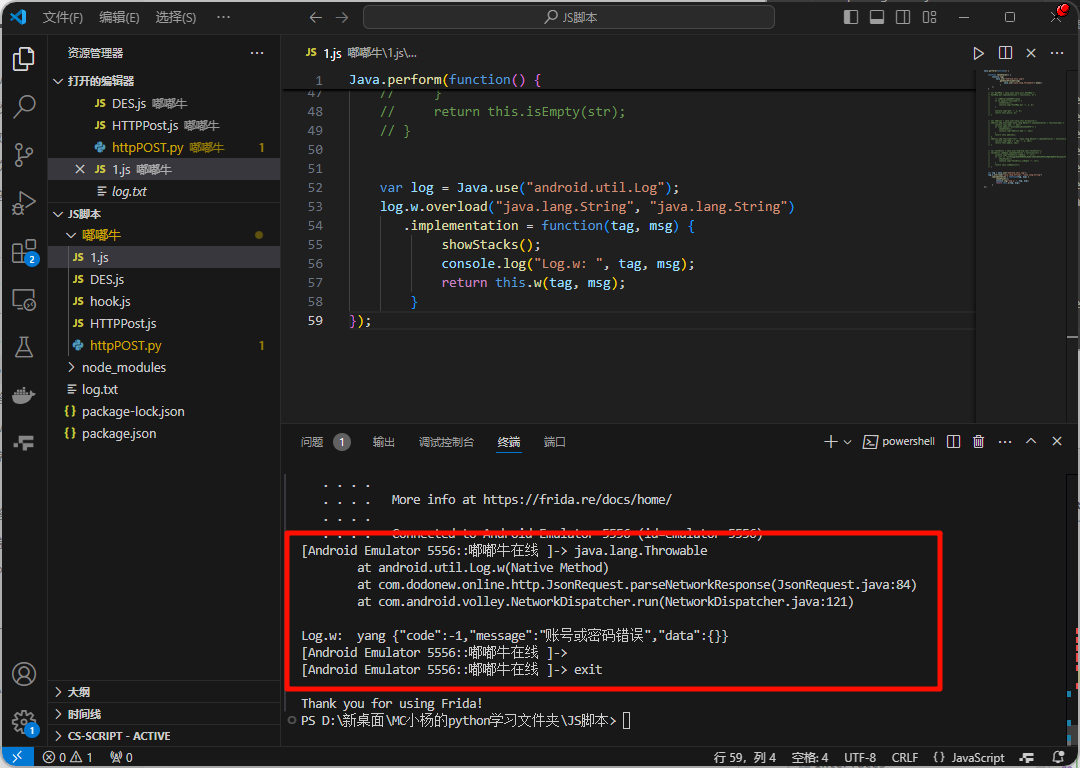The image size is (1080, 768).
Task: Open the Extensions view
Action: pyautogui.click(x=24, y=252)
